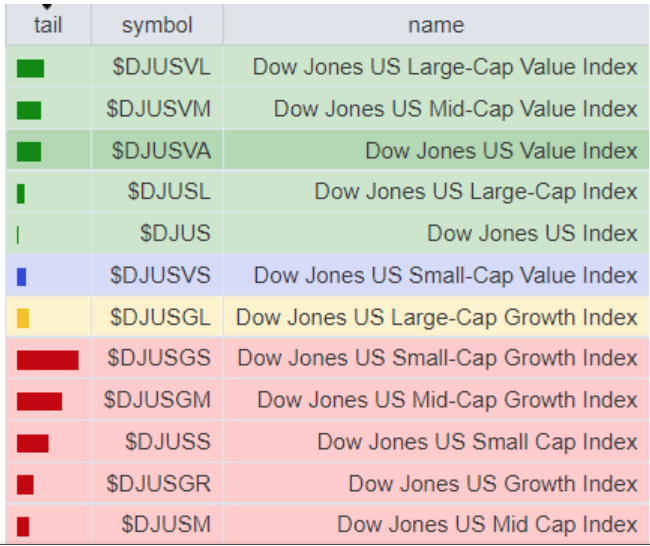
Task: Select Dow Jones US Mid-Cap Value Index
Action: [x=455, y=109]
